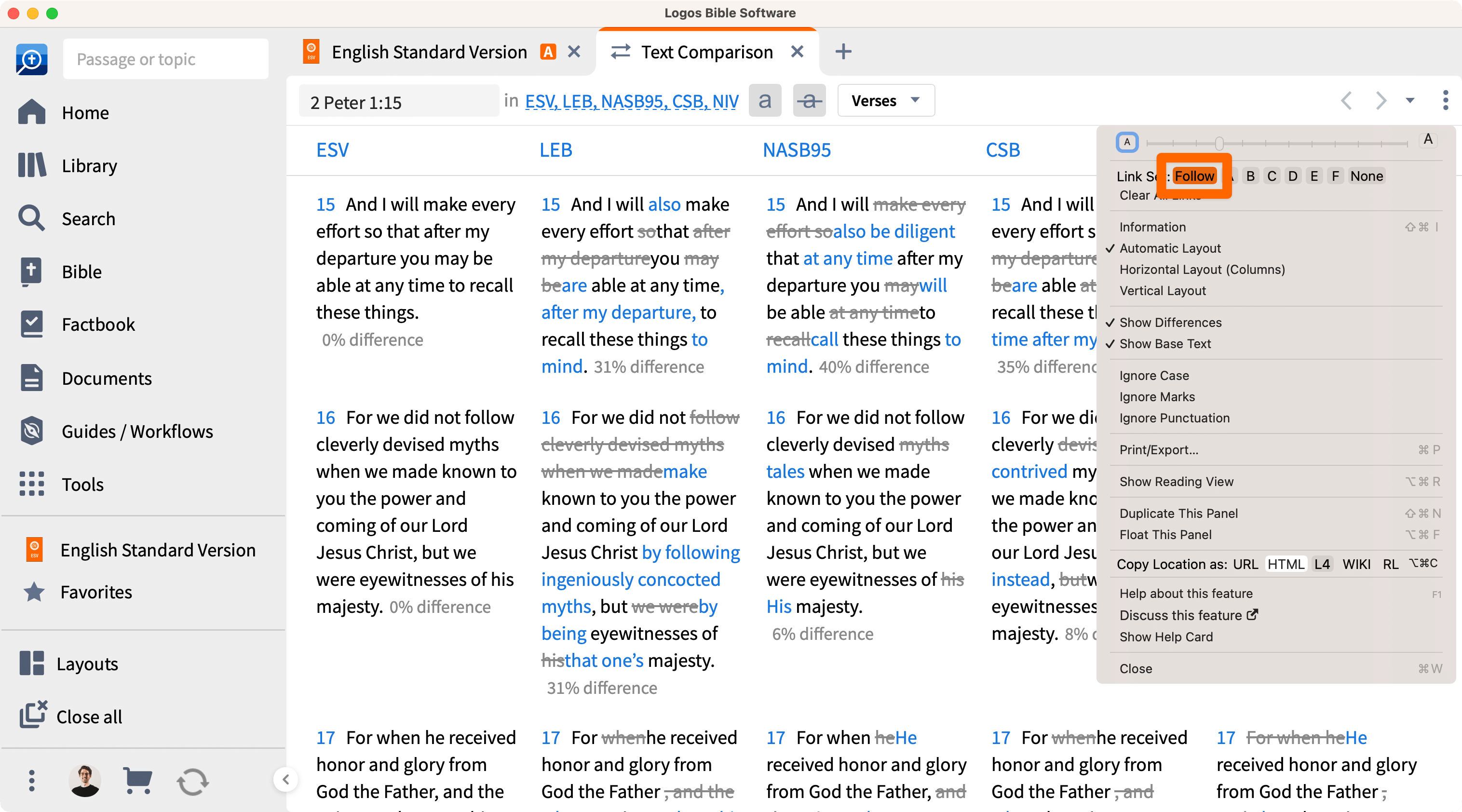Choose link set B
Screen dimensions: 1462x812
click(x=1250, y=176)
